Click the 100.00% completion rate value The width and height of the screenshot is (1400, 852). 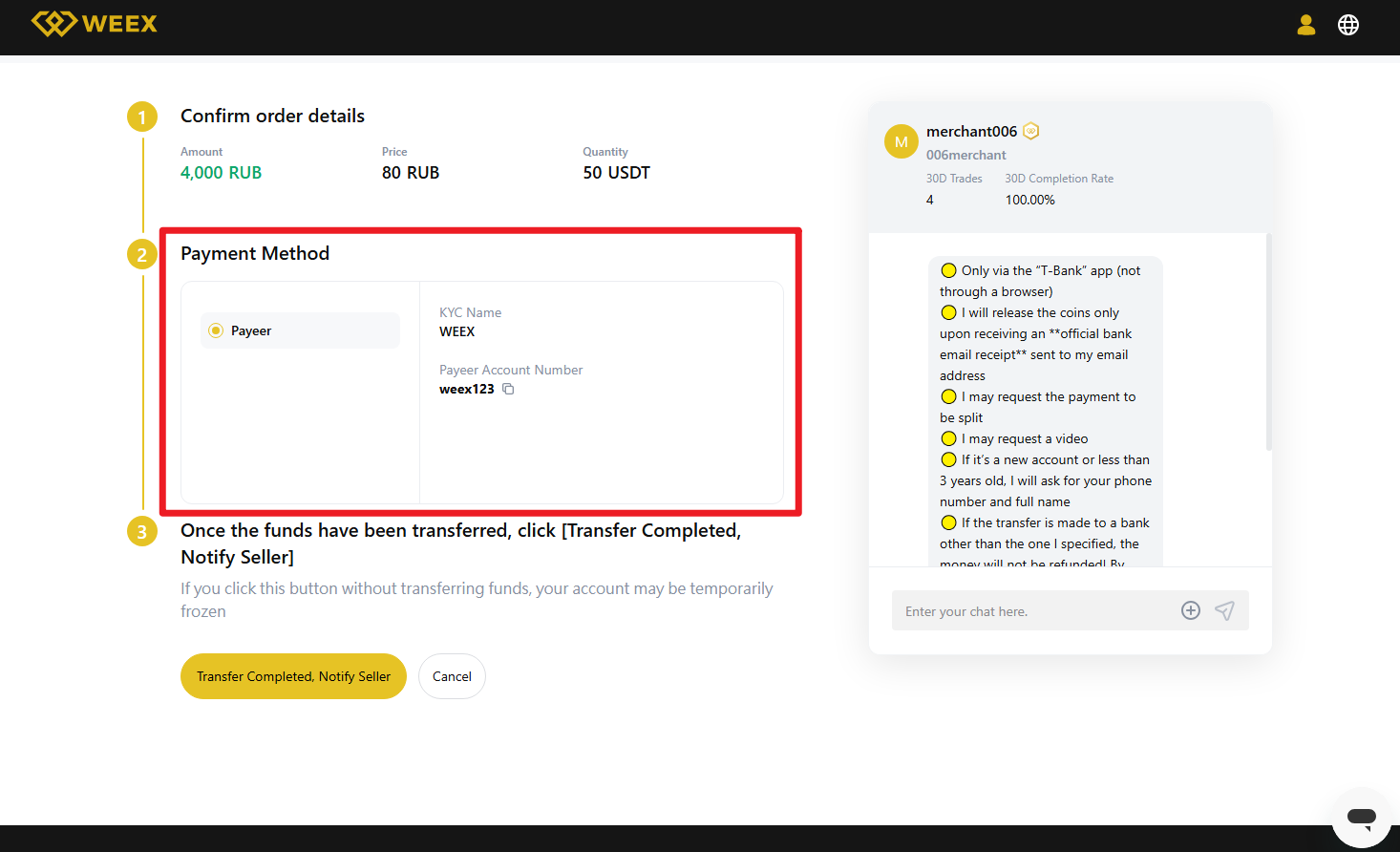click(1029, 200)
